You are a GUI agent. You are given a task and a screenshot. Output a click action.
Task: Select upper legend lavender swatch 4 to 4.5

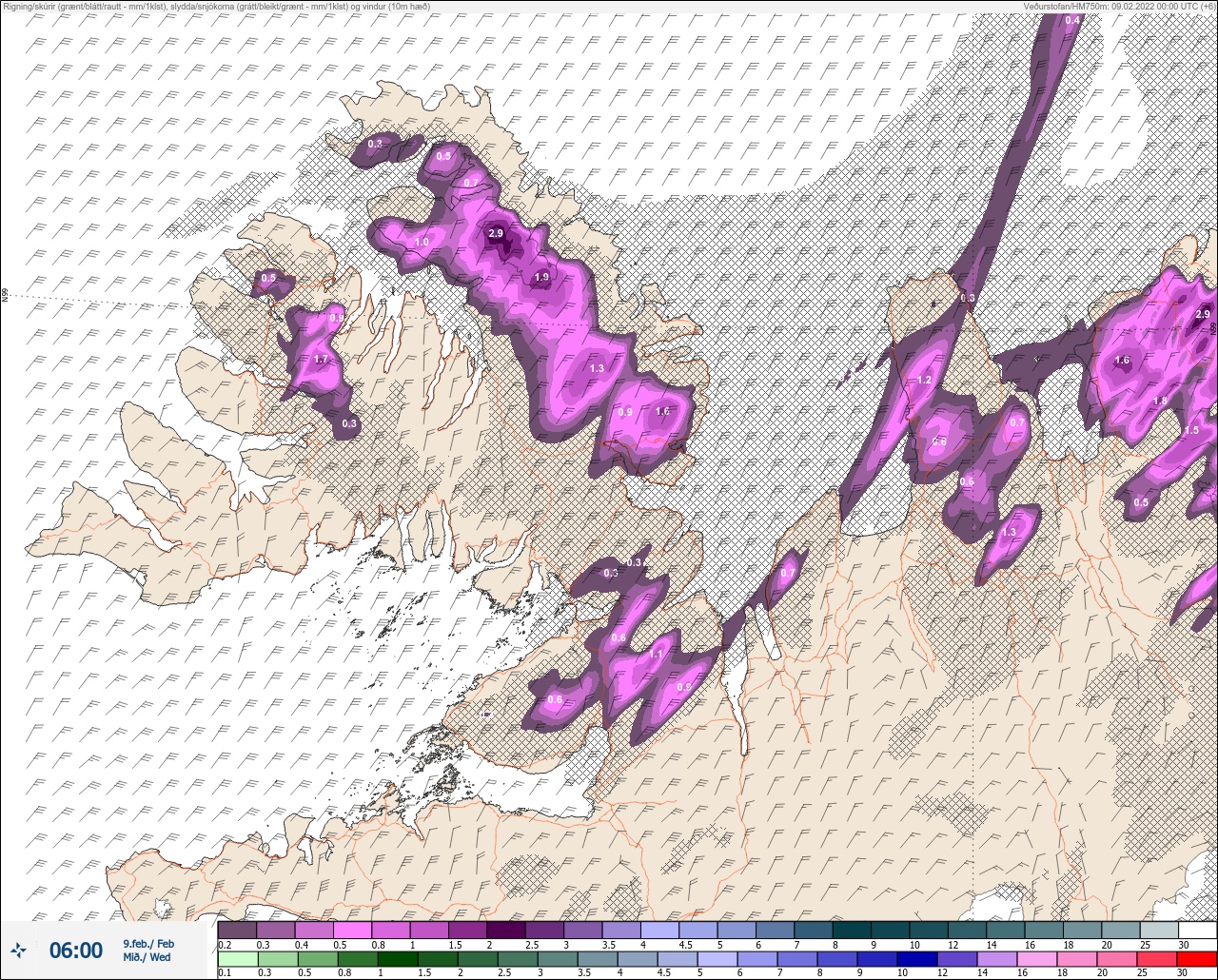(659, 930)
